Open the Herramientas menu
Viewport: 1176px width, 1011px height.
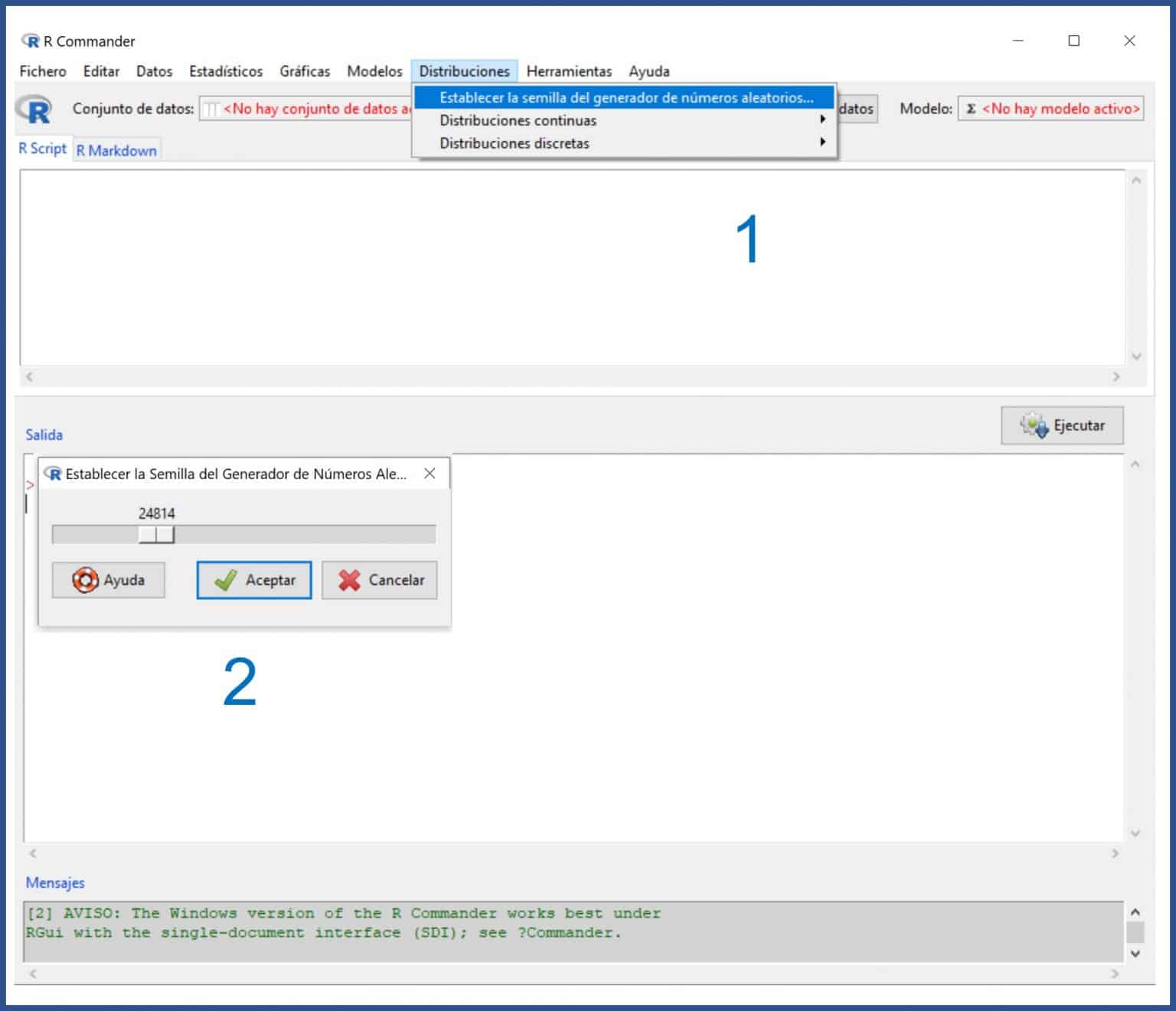[x=569, y=71]
